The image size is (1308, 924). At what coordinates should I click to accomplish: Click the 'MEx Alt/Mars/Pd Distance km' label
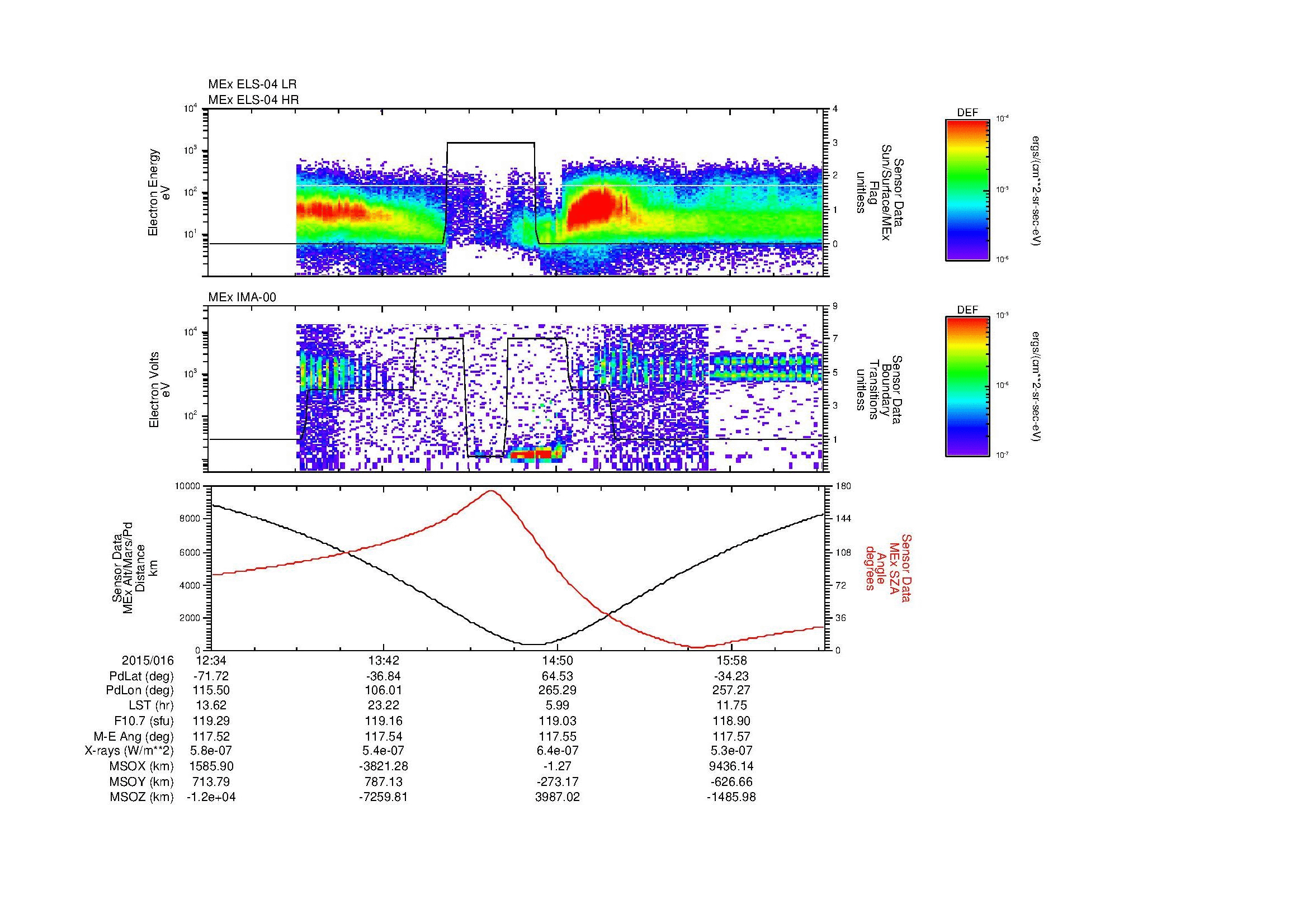[134, 568]
